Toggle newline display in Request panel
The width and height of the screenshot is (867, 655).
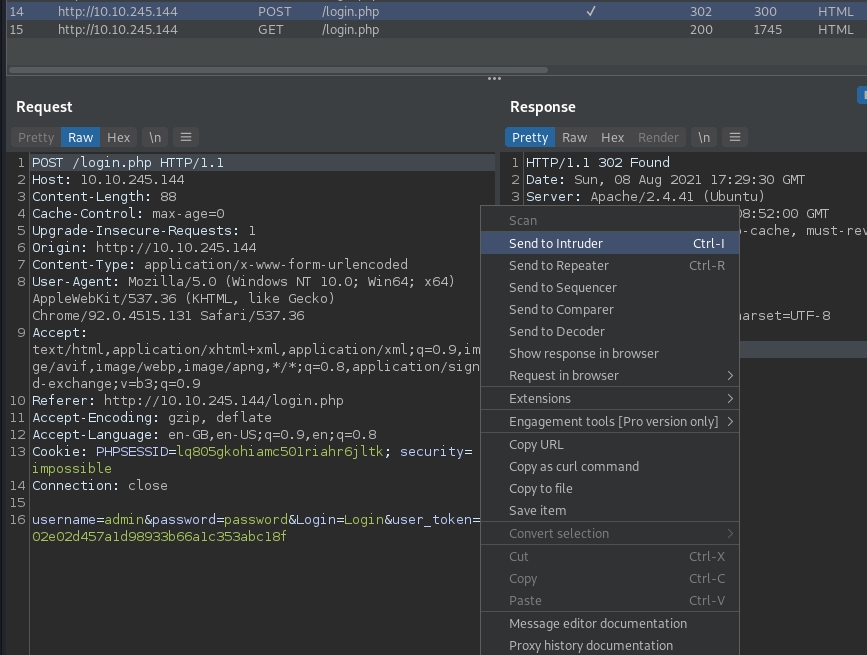point(154,137)
